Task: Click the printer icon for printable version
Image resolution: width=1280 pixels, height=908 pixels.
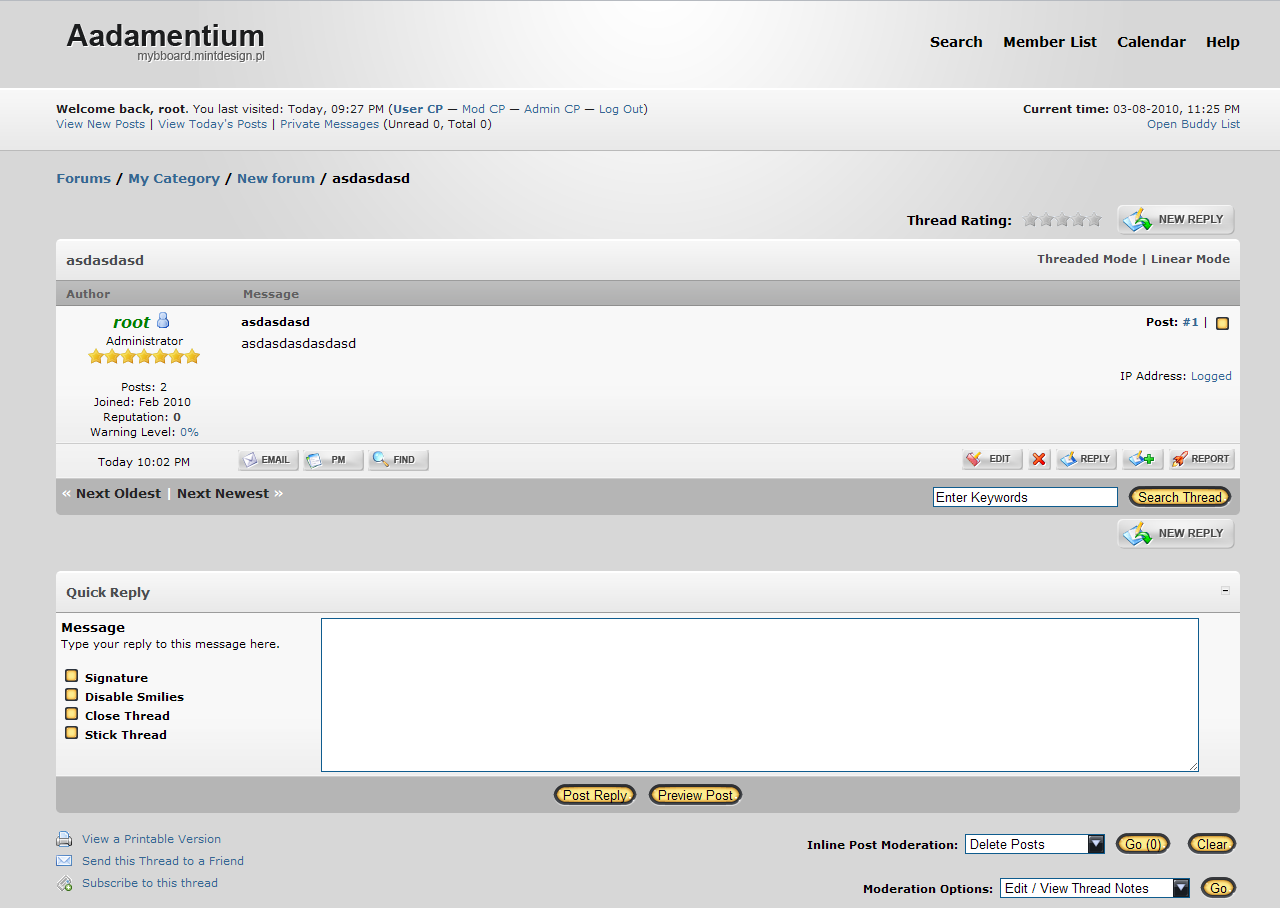Action: pos(64,839)
